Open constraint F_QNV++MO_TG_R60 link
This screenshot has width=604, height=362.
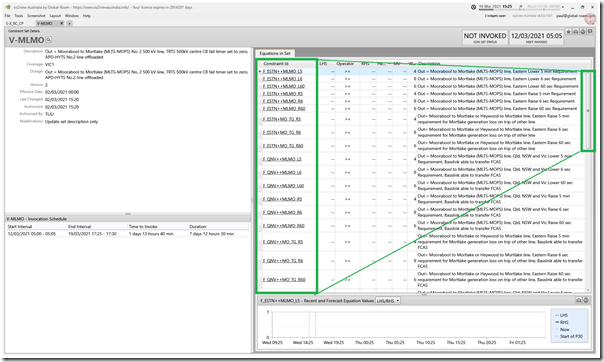pos(284,280)
